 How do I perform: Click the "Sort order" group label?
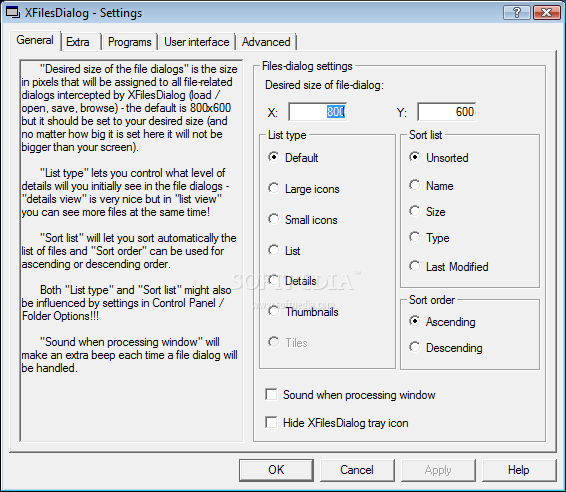(x=432, y=300)
